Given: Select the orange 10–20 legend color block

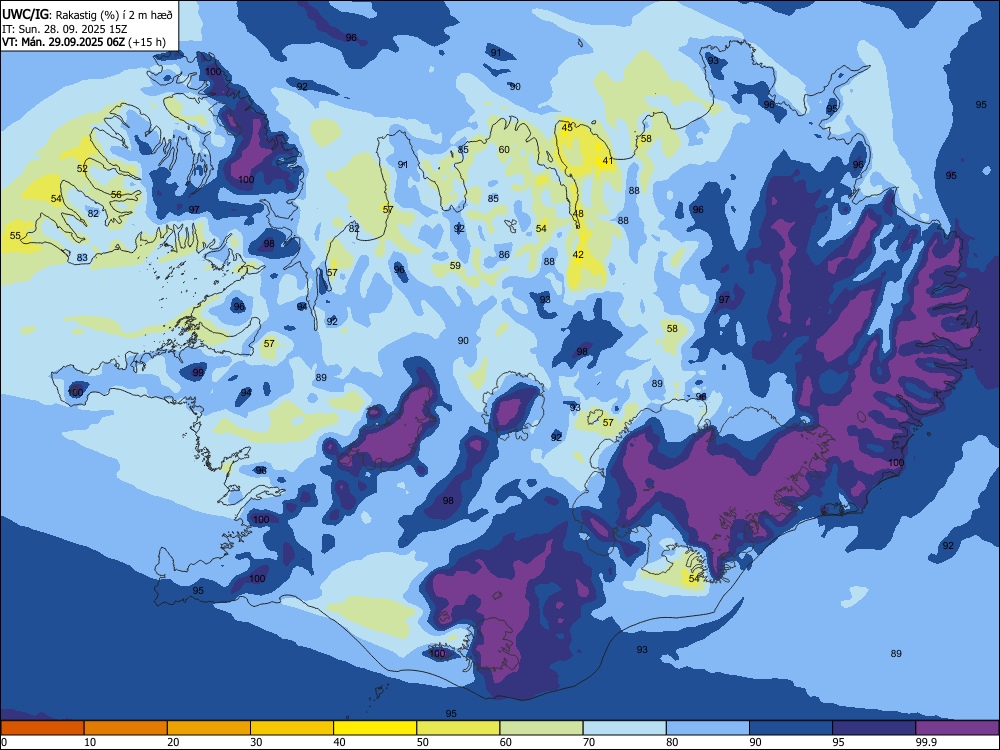Looking at the screenshot, I should tap(126, 728).
